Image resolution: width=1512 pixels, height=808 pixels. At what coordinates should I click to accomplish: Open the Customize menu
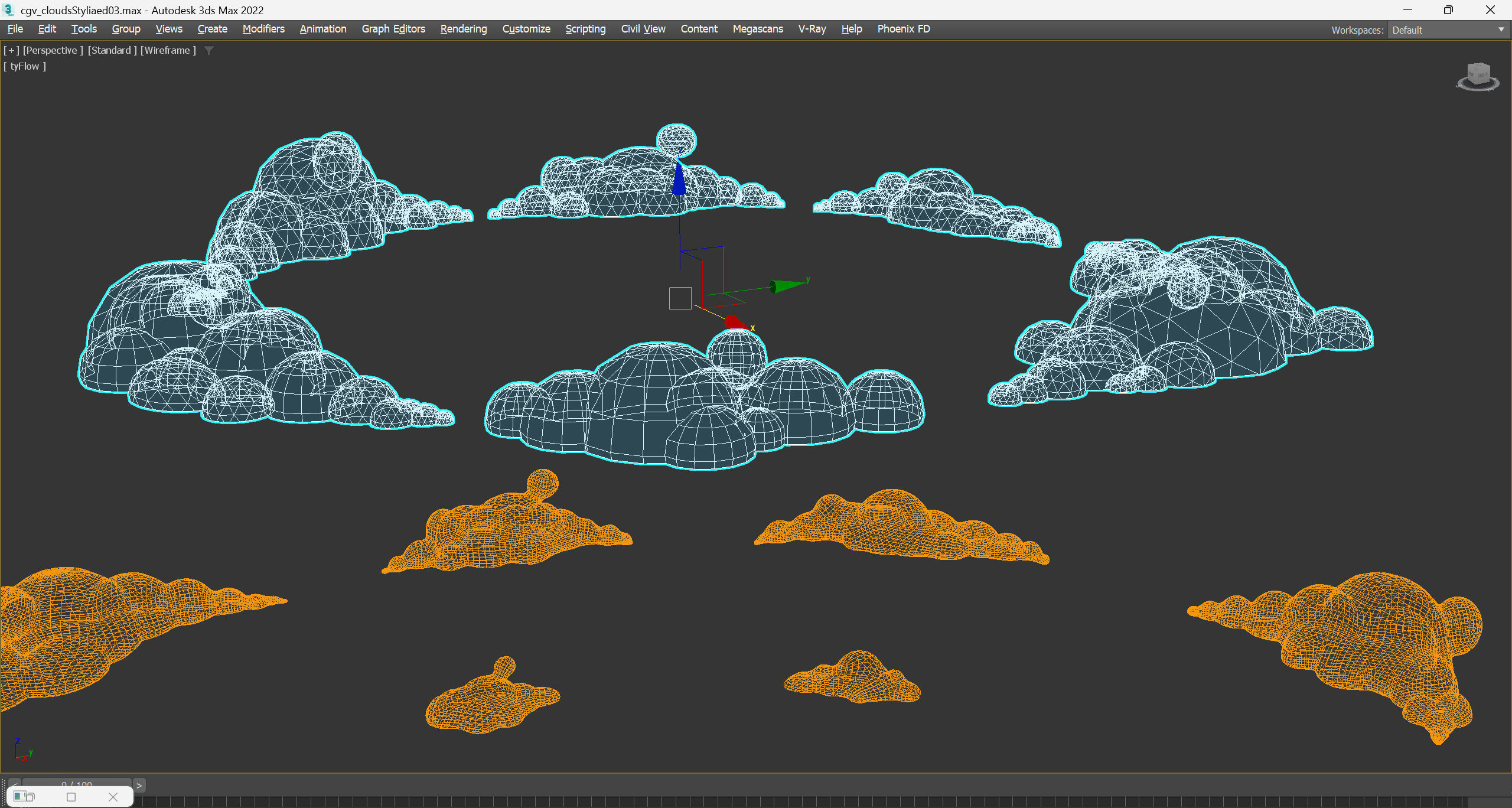coord(526,29)
